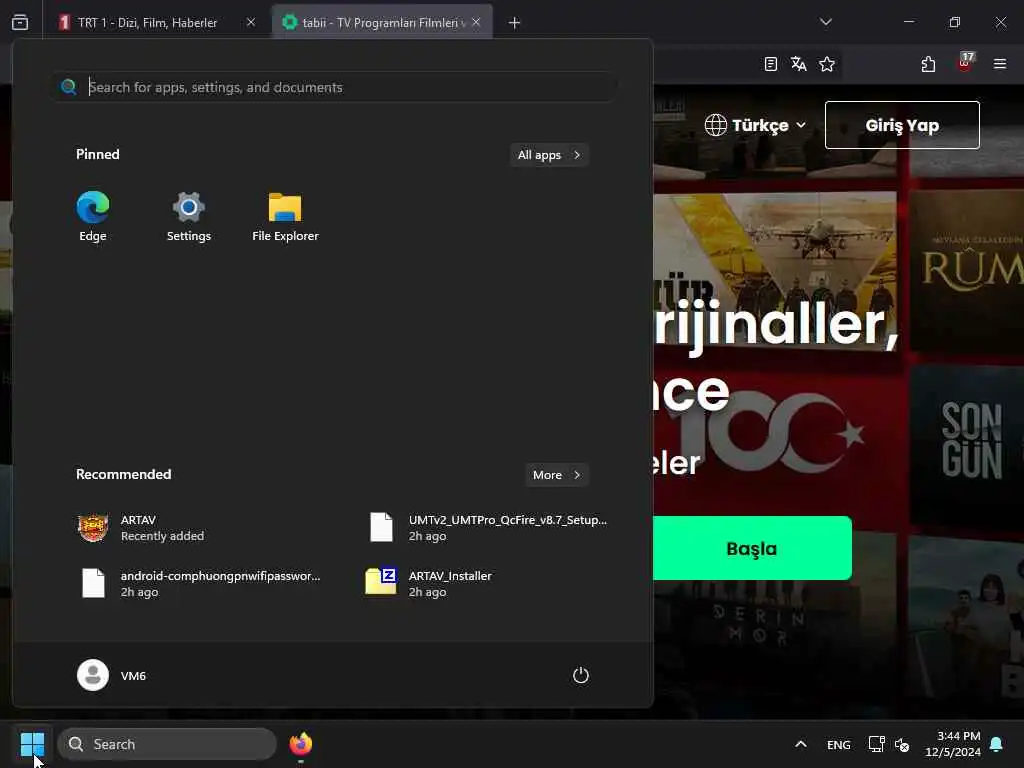This screenshot has width=1024, height=768.
Task: Open the clock showing 3:44 PM
Action: click(x=953, y=744)
